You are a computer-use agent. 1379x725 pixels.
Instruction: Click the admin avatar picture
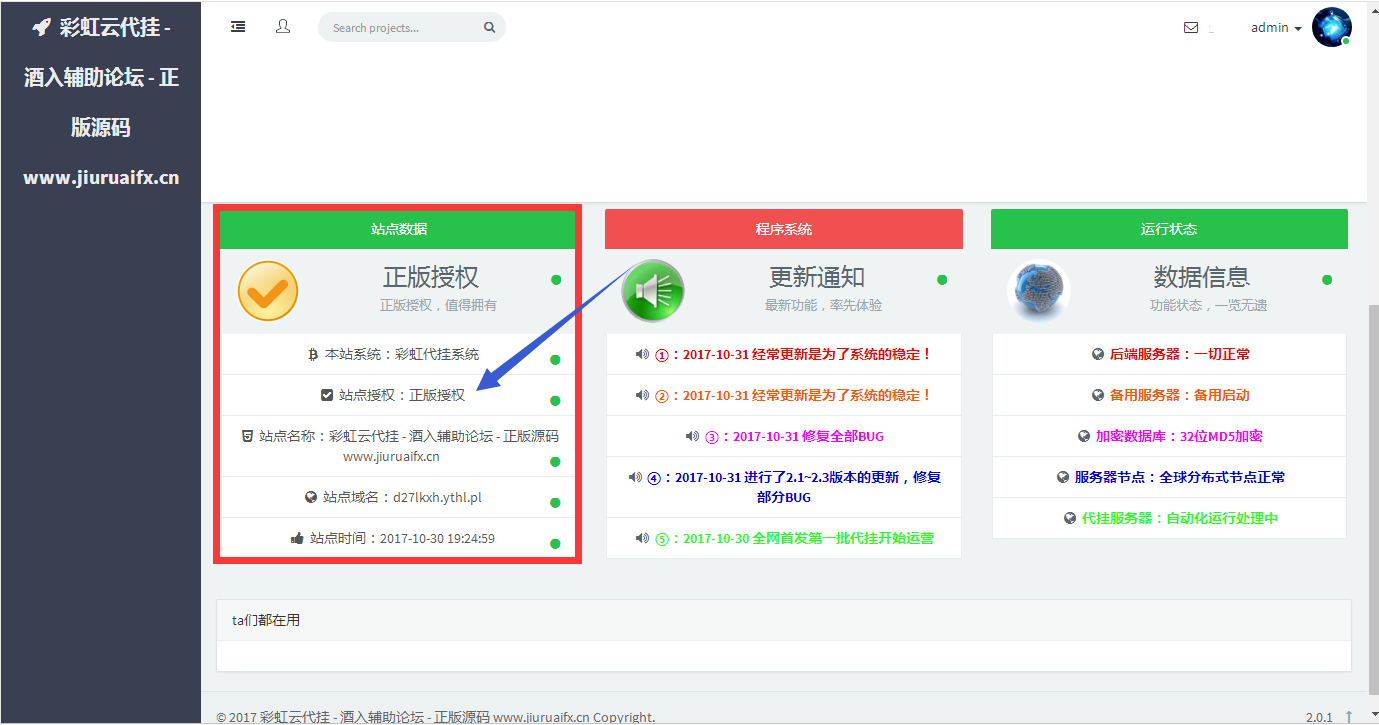pos(1331,27)
